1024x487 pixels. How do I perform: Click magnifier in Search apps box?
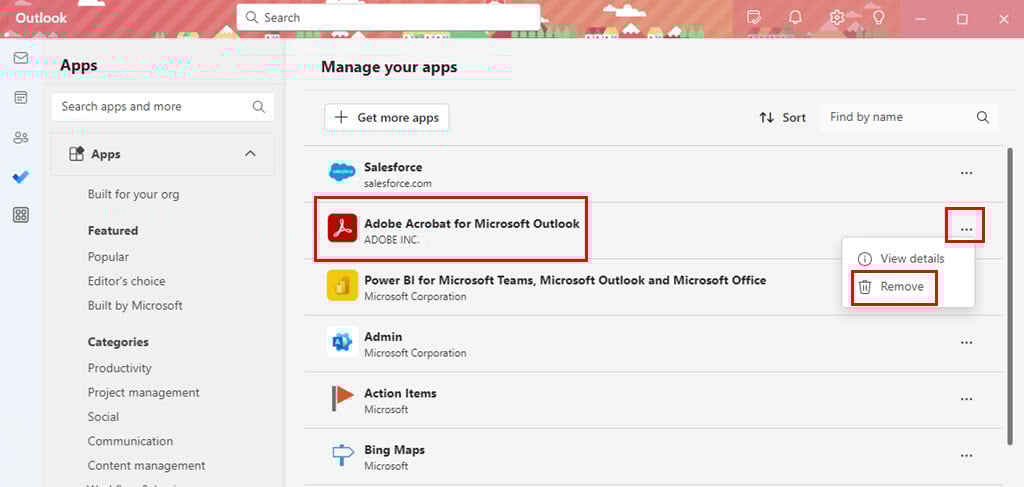coord(259,106)
